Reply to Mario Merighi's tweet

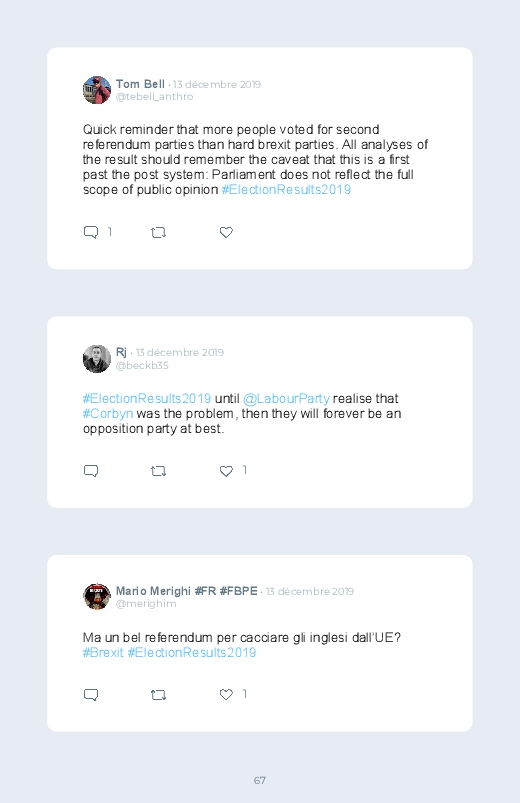pos(91,694)
